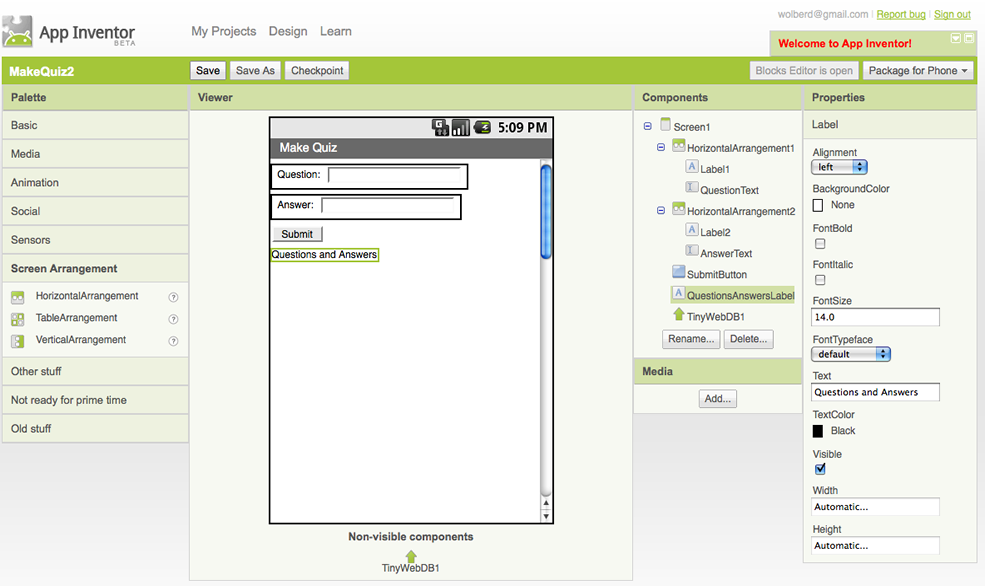Viewport: 985px width, 586px height.
Task: Collapse the Screen1 tree node
Action: point(648,126)
